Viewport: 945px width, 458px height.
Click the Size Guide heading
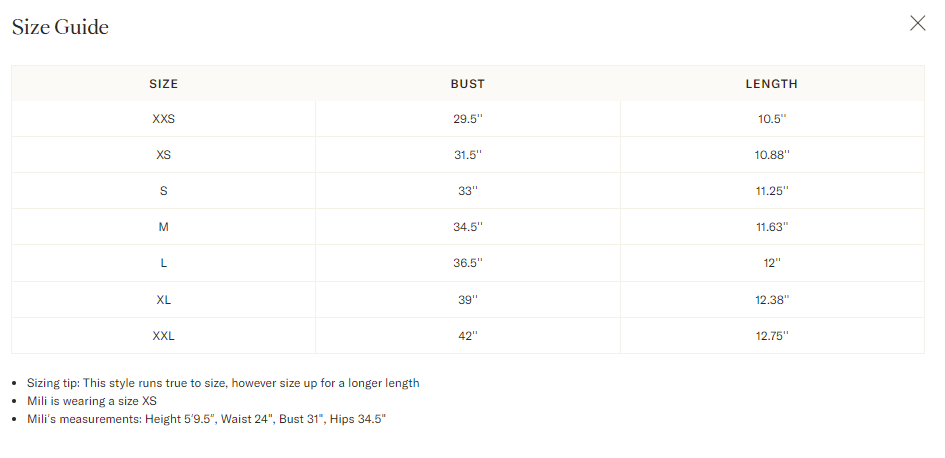60,27
